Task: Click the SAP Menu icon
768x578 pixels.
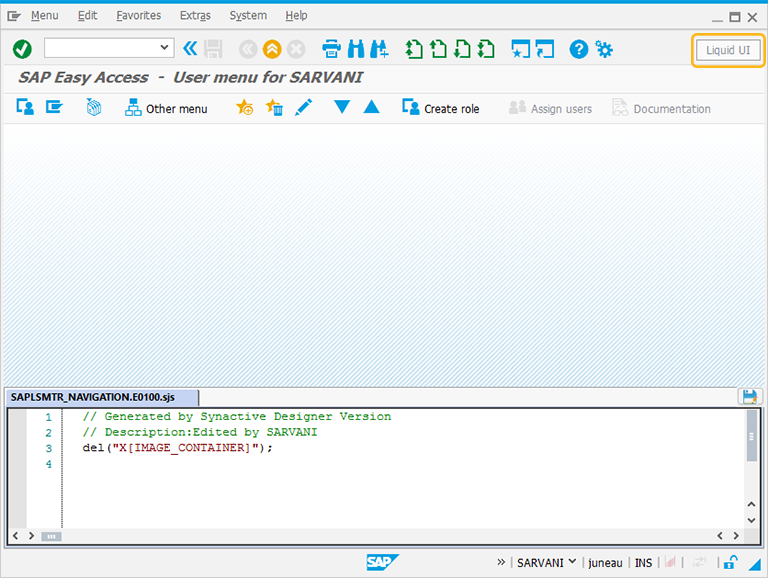Action: pos(54,107)
